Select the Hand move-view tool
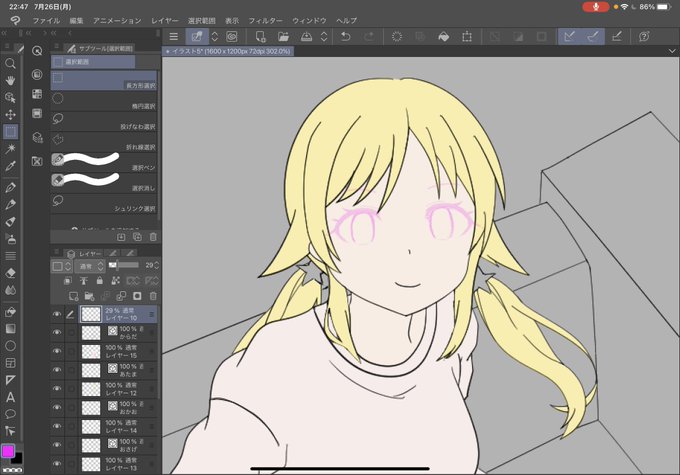 point(10,81)
